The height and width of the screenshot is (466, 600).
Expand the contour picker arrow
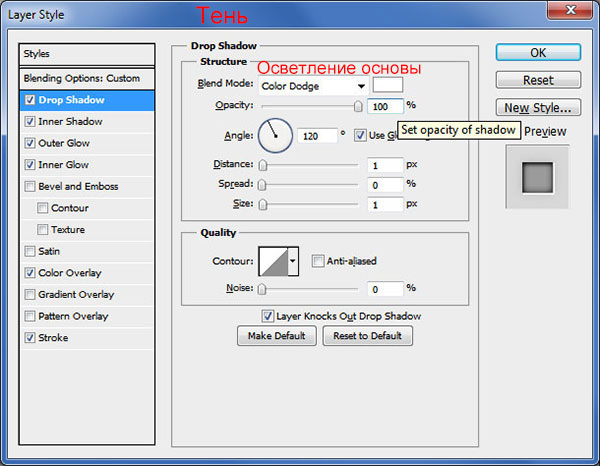293,262
